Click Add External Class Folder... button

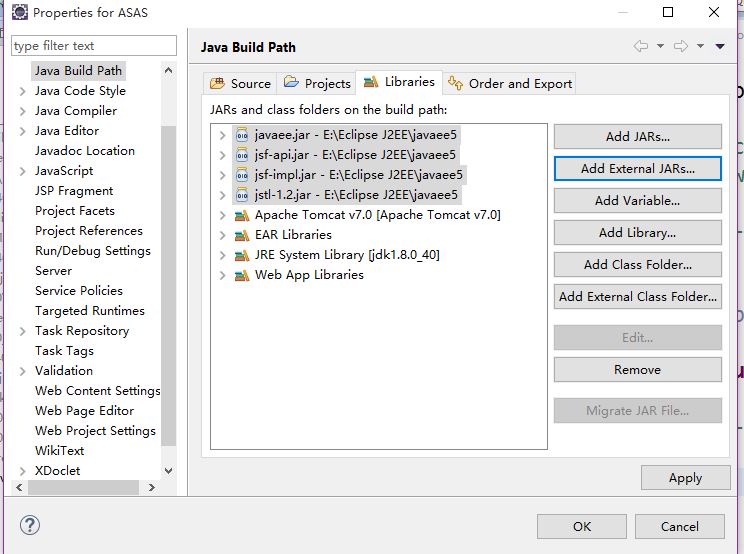pyautogui.click(x=638, y=296)
